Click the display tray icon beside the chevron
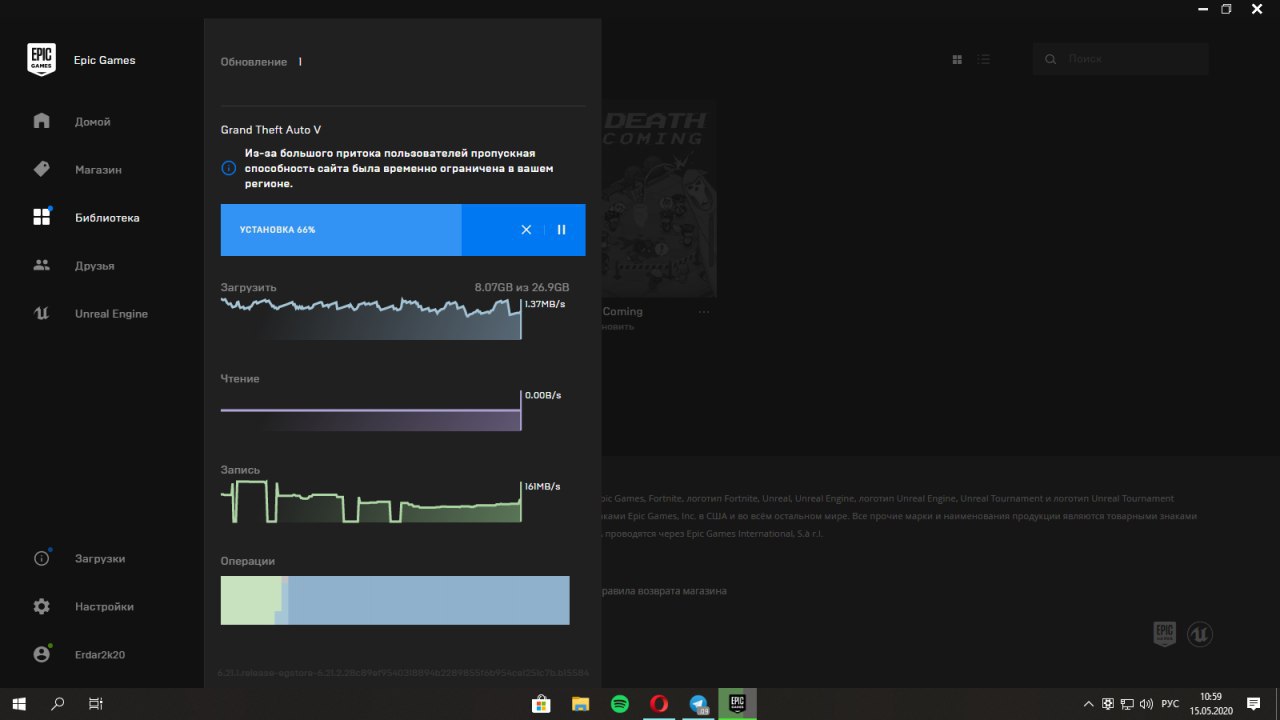This screenshot has width=1280, height=720. [1108, 704]
